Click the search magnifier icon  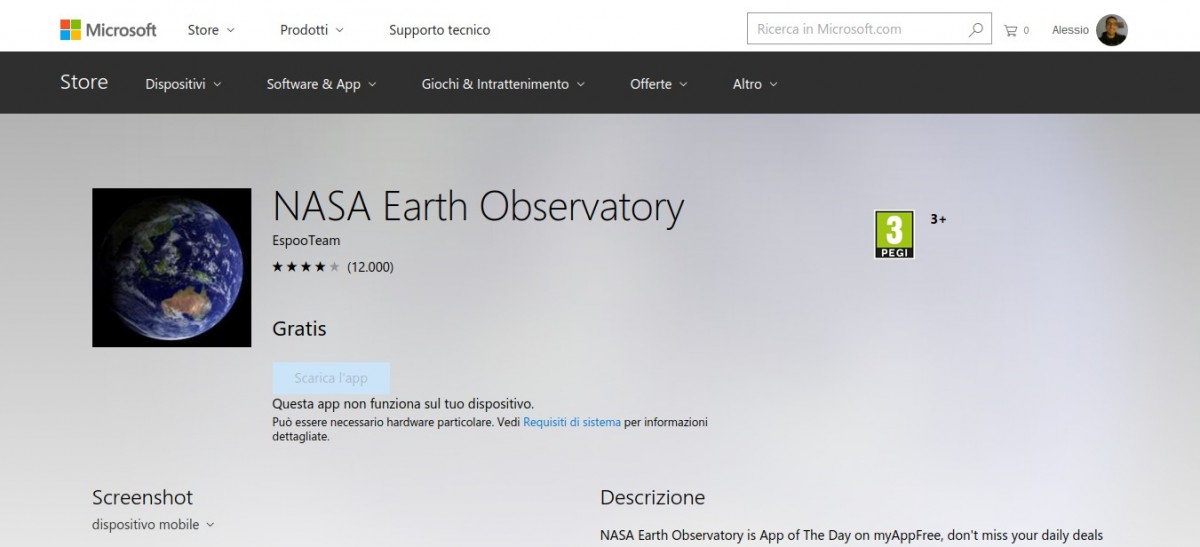tap(976, 30)
